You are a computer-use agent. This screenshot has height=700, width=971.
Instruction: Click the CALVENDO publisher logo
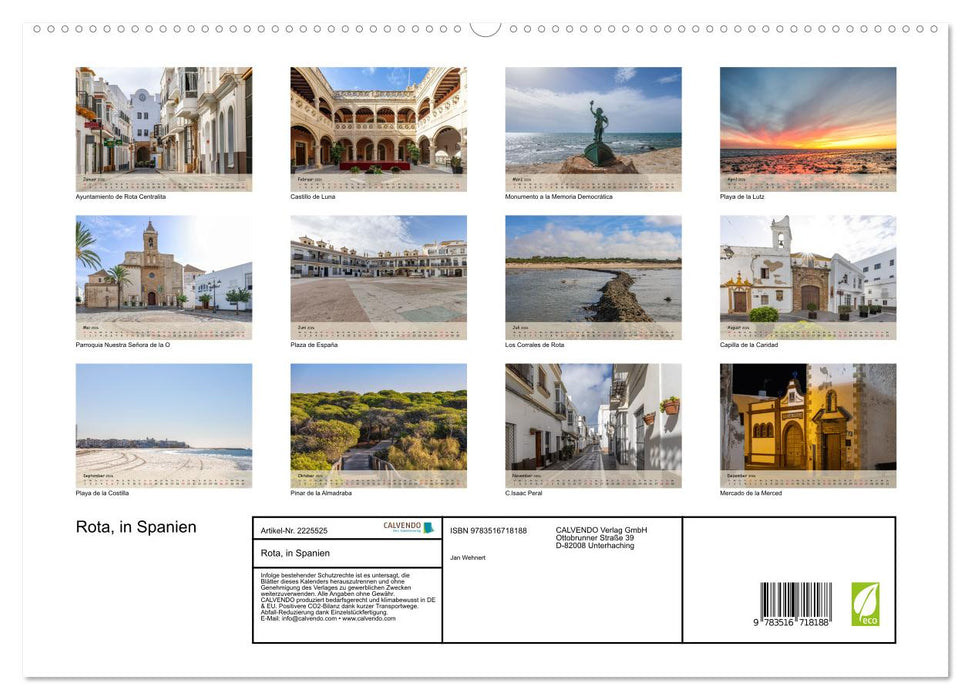click(x=402, y=527)
